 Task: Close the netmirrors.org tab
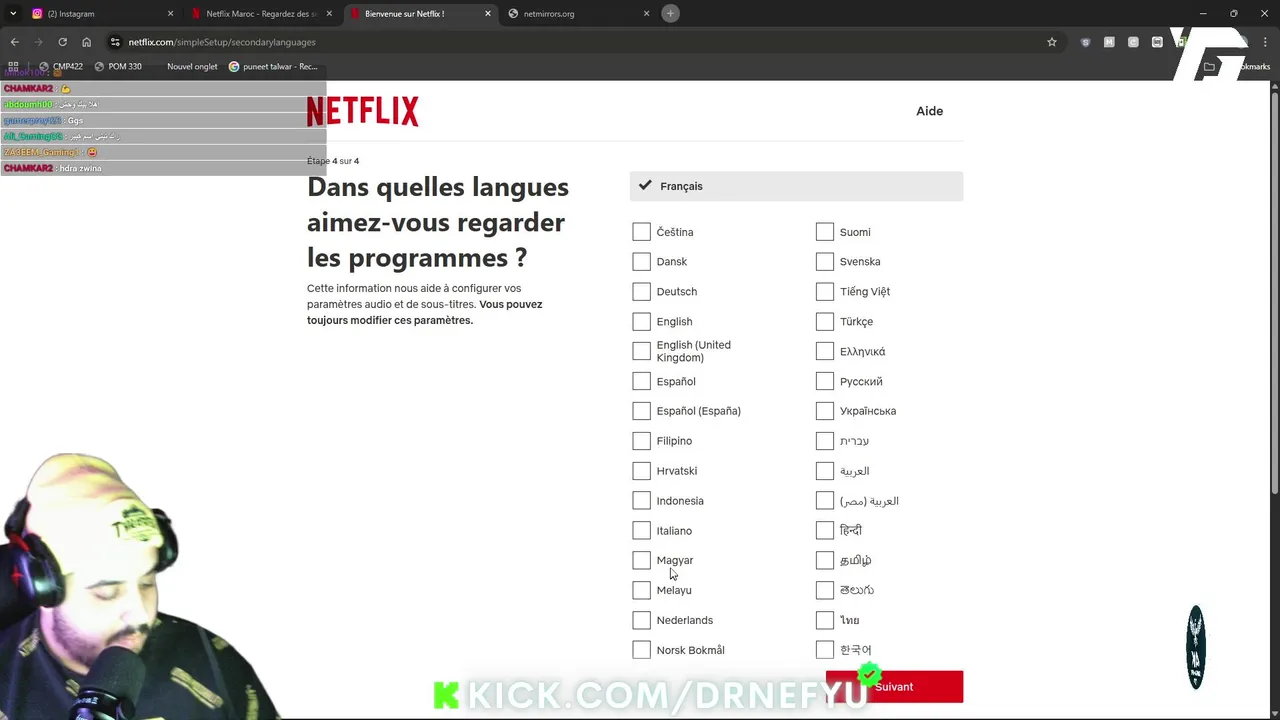click(x=646, y=14)
